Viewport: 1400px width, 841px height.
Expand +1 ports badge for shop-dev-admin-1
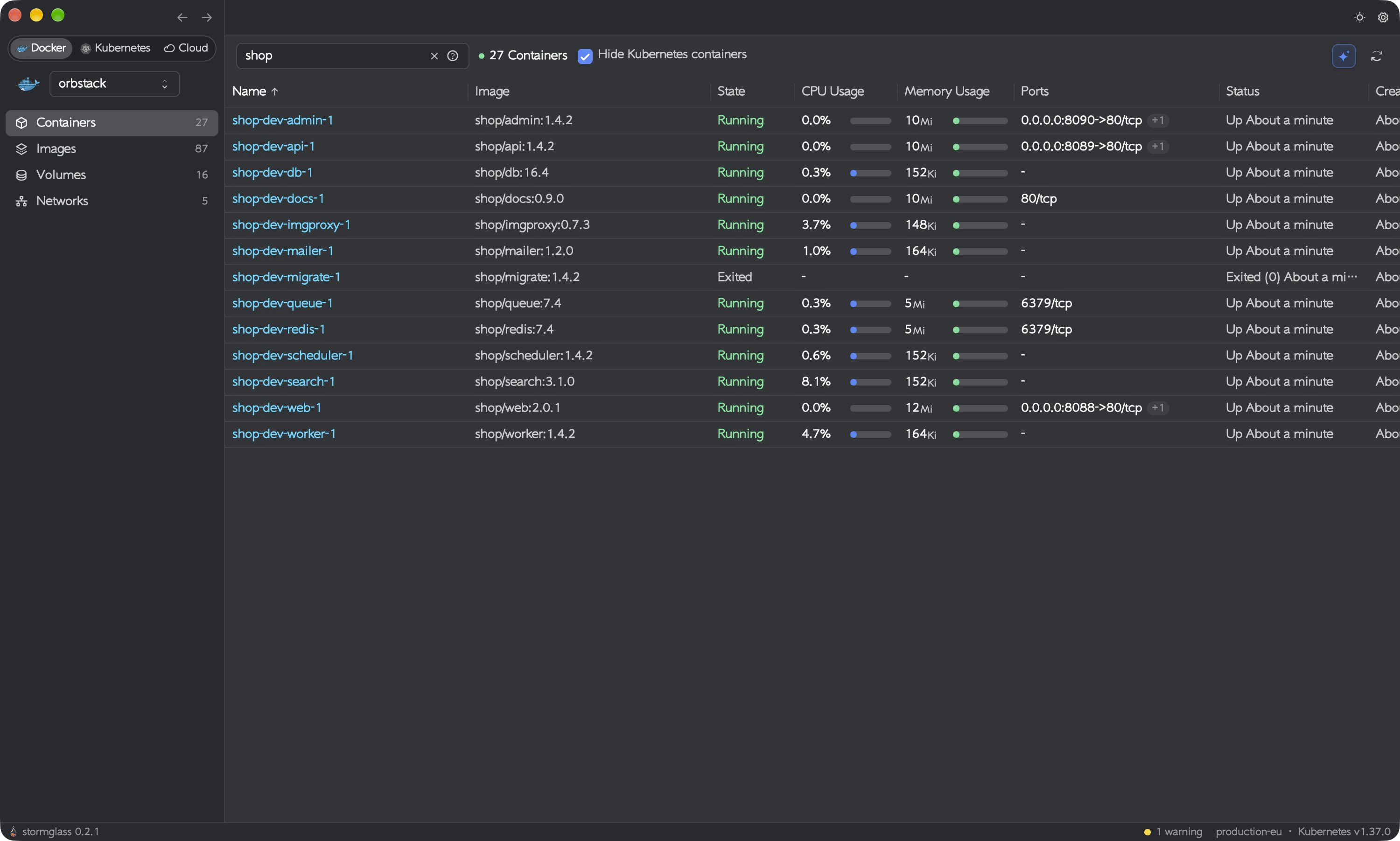pyautogui.click(x=1157, y=120)
